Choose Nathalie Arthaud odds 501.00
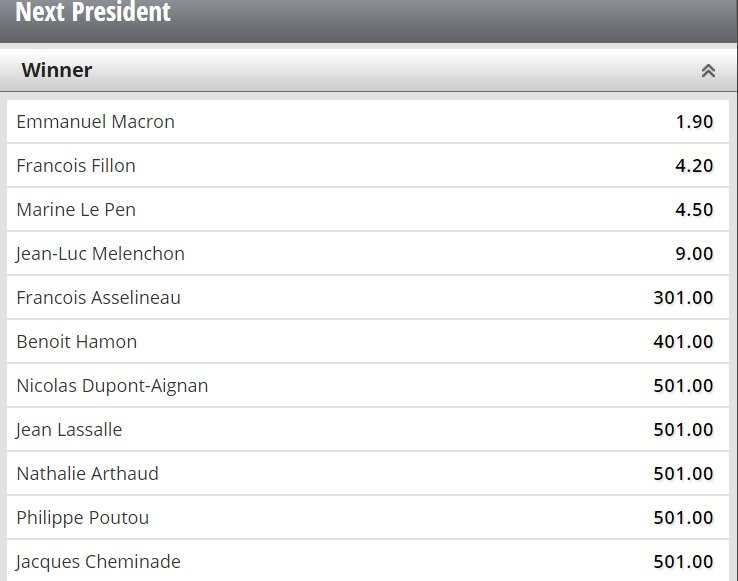Viewport: 738px width, 581px height. (x=683, y=474)
